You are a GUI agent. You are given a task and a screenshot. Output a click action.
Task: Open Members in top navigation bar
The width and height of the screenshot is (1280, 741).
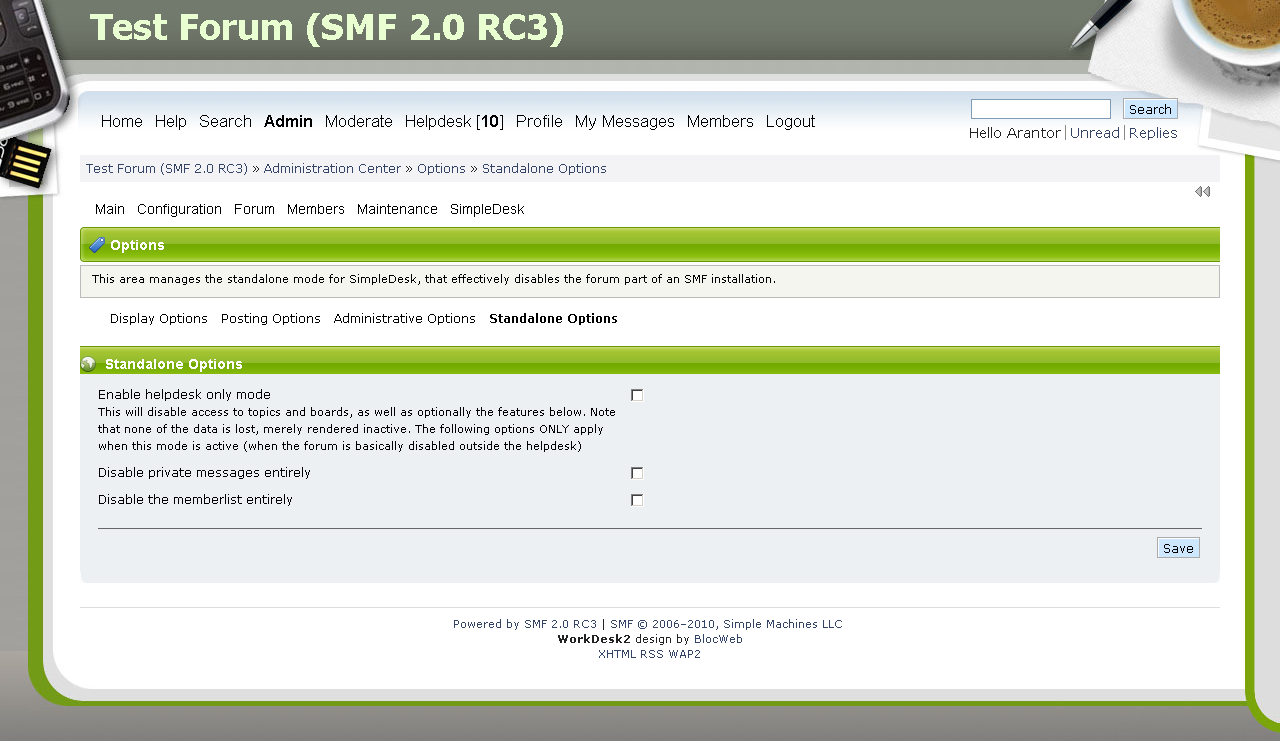[720, 121]
